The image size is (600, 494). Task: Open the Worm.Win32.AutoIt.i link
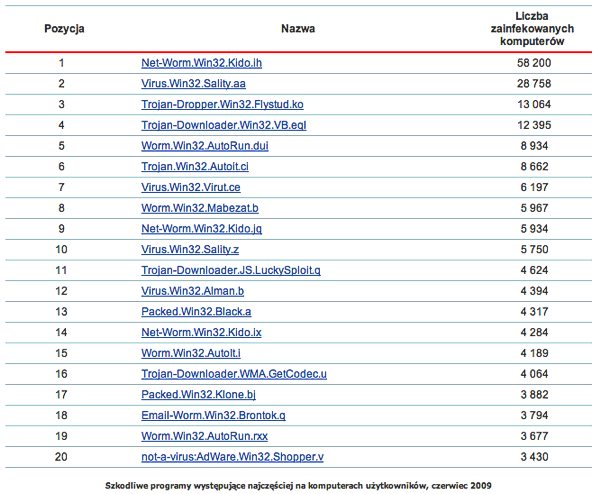(x=191, y=353)
